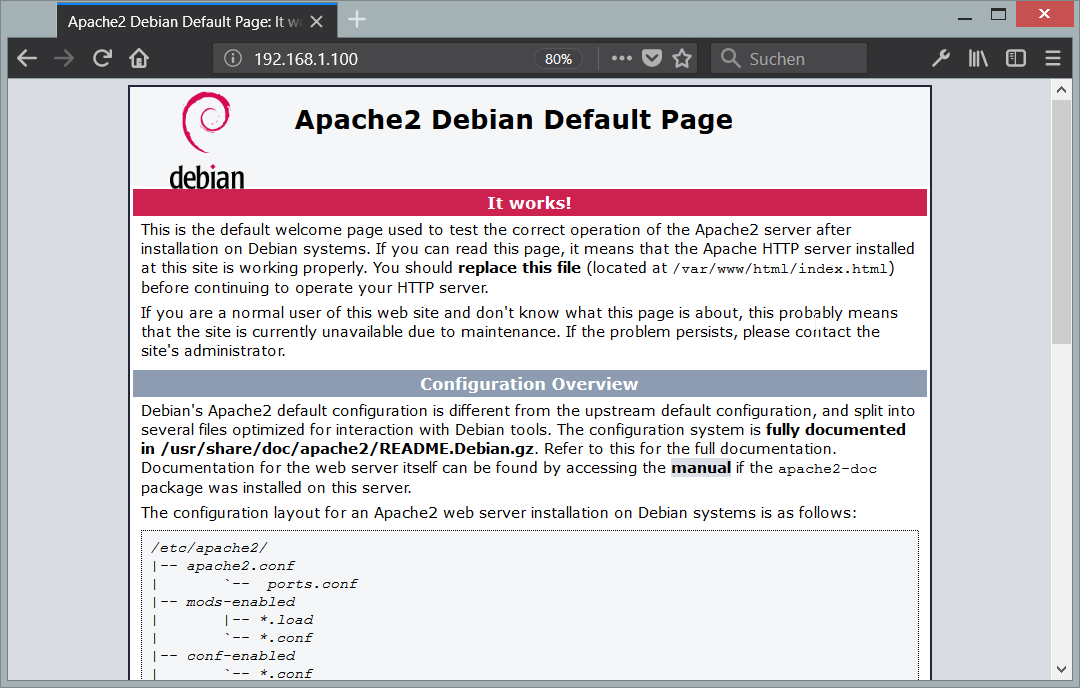This screenshot has height=688, width=1080.
Task: Save page to Pocket
Action: (x=652, y=59)
